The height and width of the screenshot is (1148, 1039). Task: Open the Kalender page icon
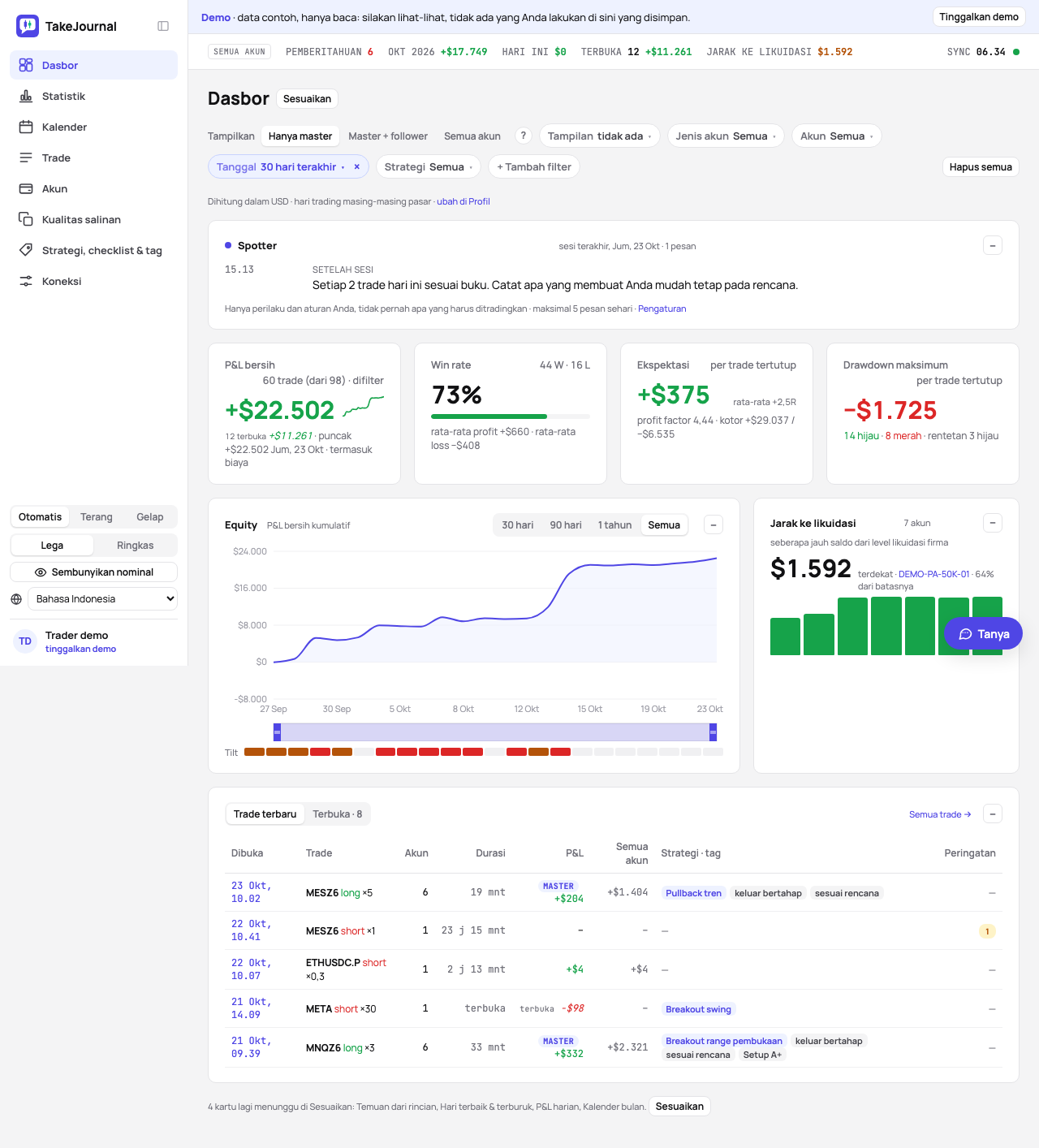[x=26, y=127]
